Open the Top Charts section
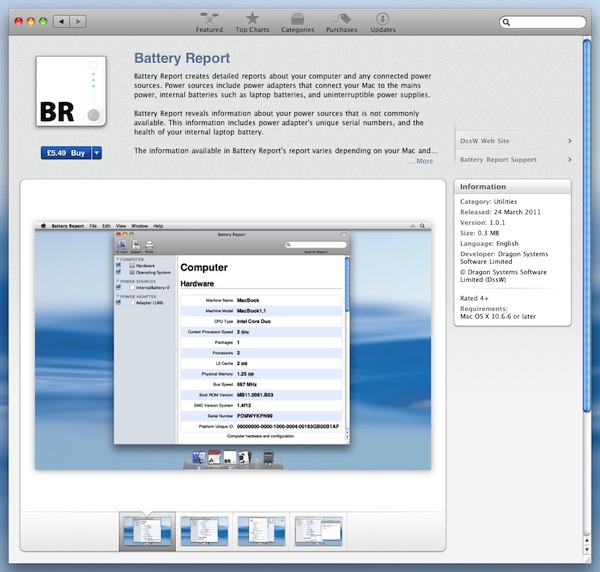This screenshot has width=600, height=572. [252, 23]
